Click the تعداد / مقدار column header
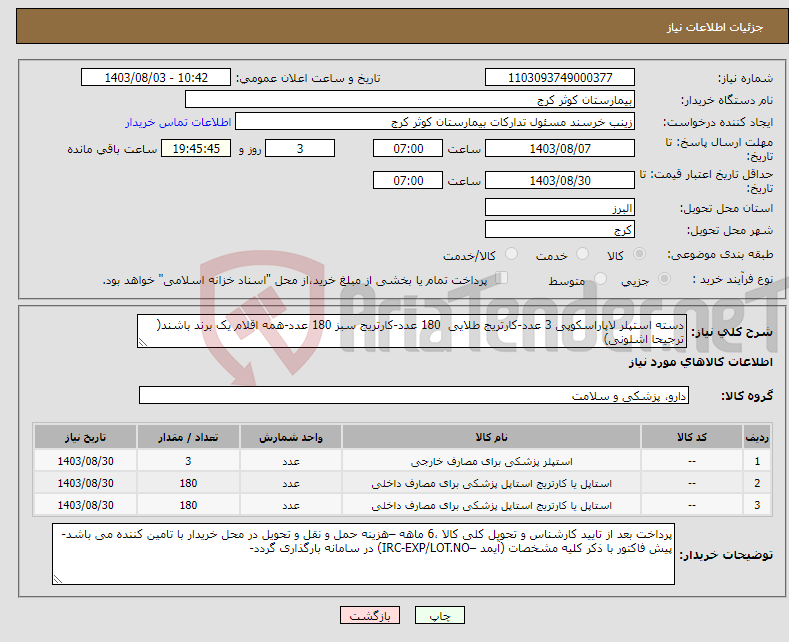This screenshot has height=642, width=789. (x=188, y=437)
